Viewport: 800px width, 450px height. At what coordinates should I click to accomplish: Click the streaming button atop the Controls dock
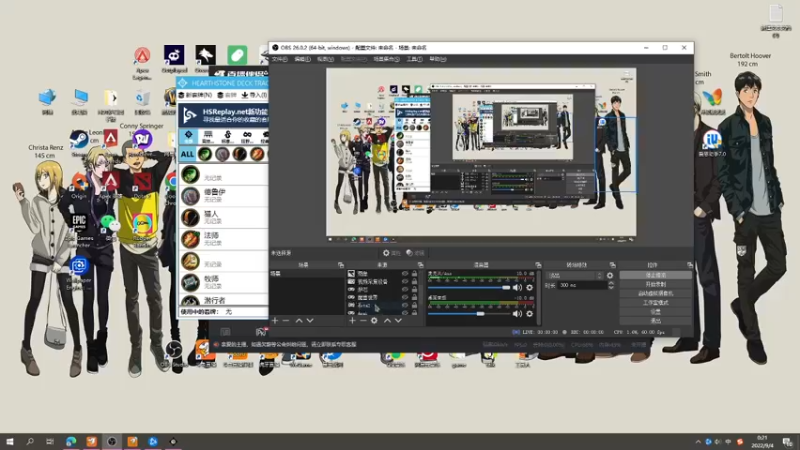(656, 275)
